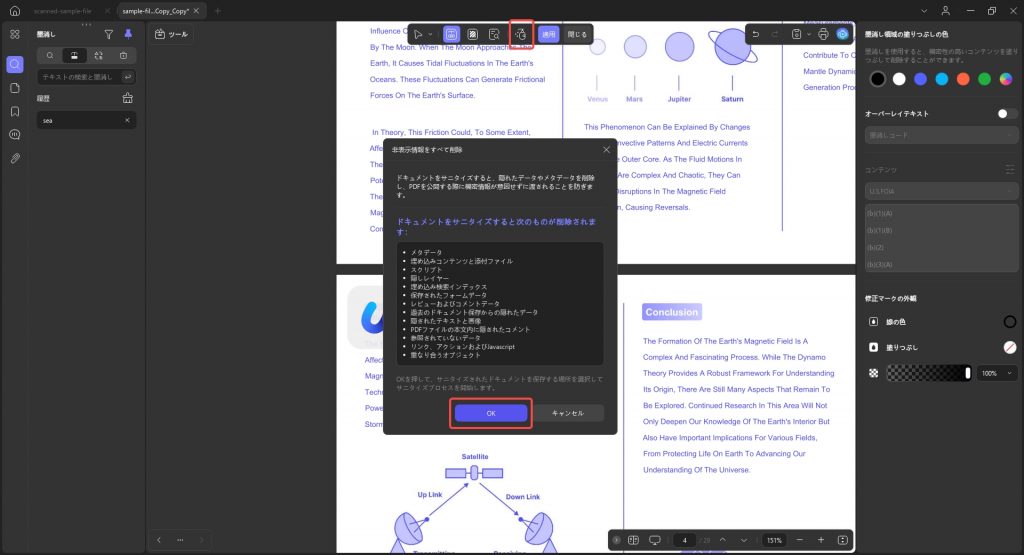Viewport: 1024px width, 555px height.
Task: Expand the pointer tool dropdown arrow
Action: (430, 34)
